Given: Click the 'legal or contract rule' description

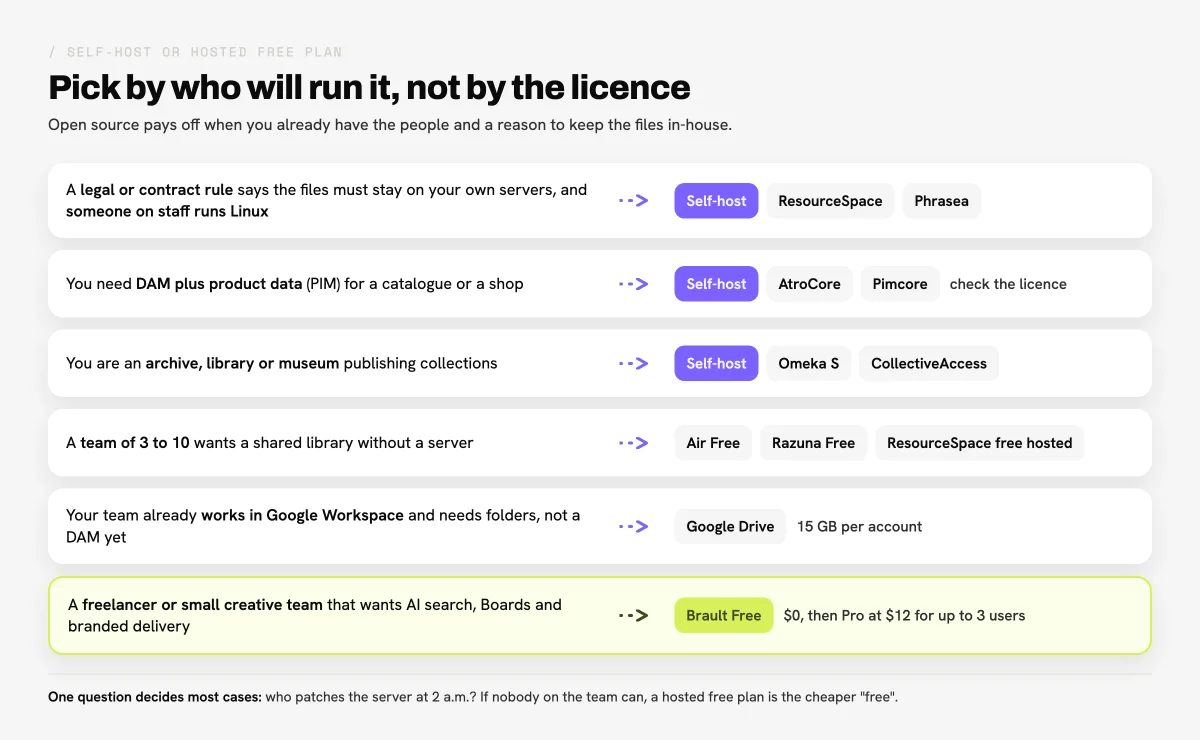Looking at the screenshot, I should pyautogui.click(x=327, y=200).
